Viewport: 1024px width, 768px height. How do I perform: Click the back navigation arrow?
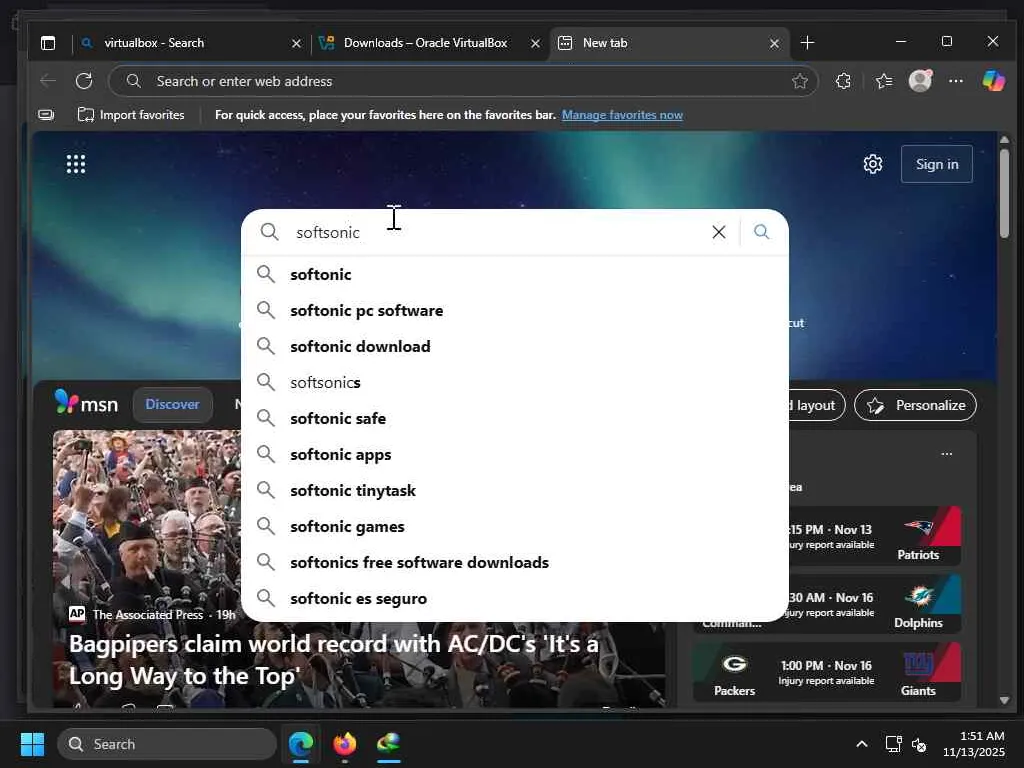(x=48, y=81)
